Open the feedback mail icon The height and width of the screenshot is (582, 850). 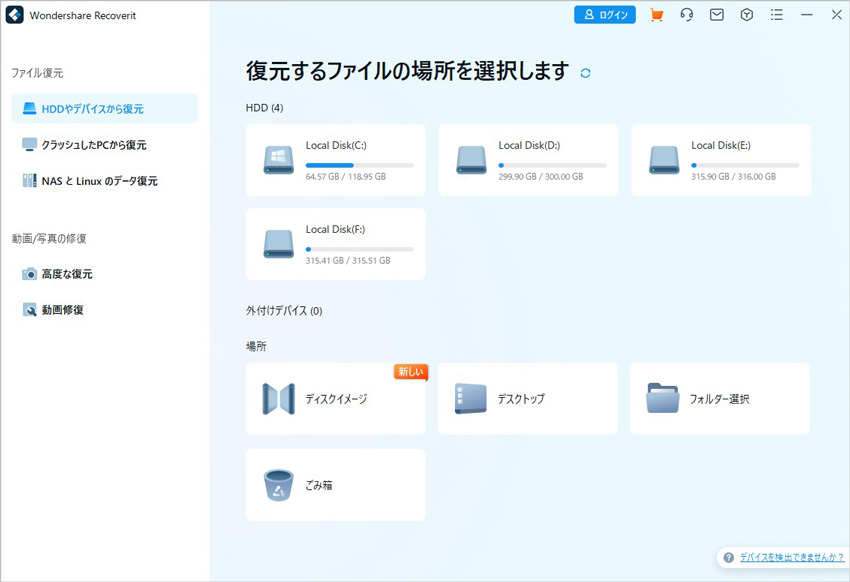[x=716, y=14]
